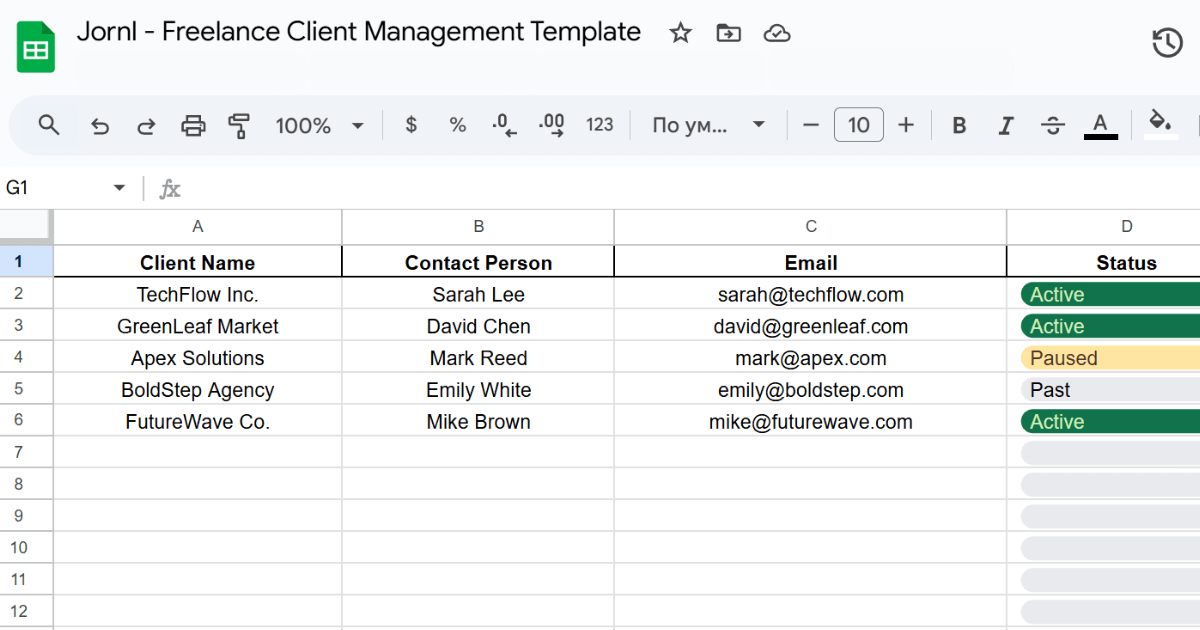Open version history clock icon
The height and width of the screenshot is (630, 1200).
tap(1167, 42)
